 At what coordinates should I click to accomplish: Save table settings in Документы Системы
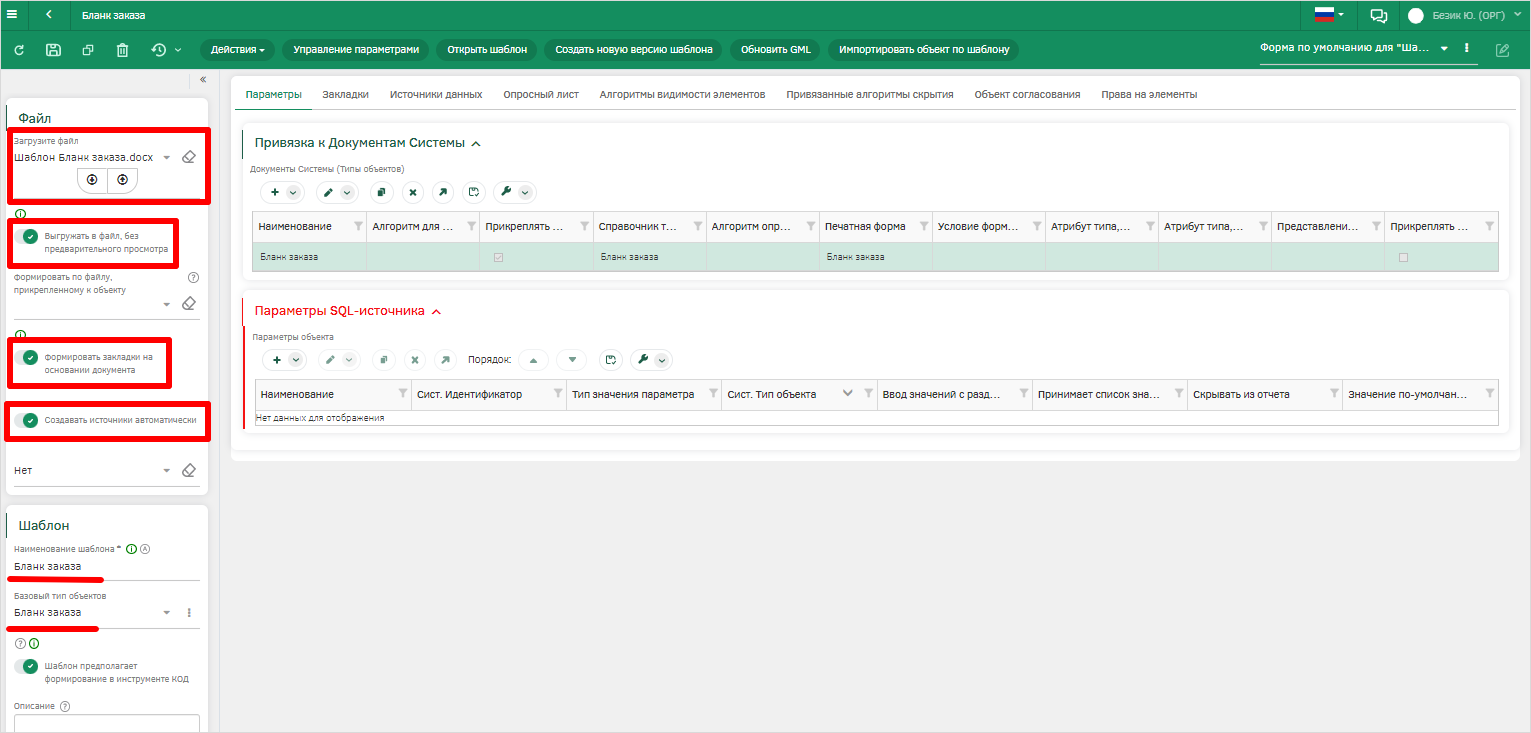click(x=474, y=192)
